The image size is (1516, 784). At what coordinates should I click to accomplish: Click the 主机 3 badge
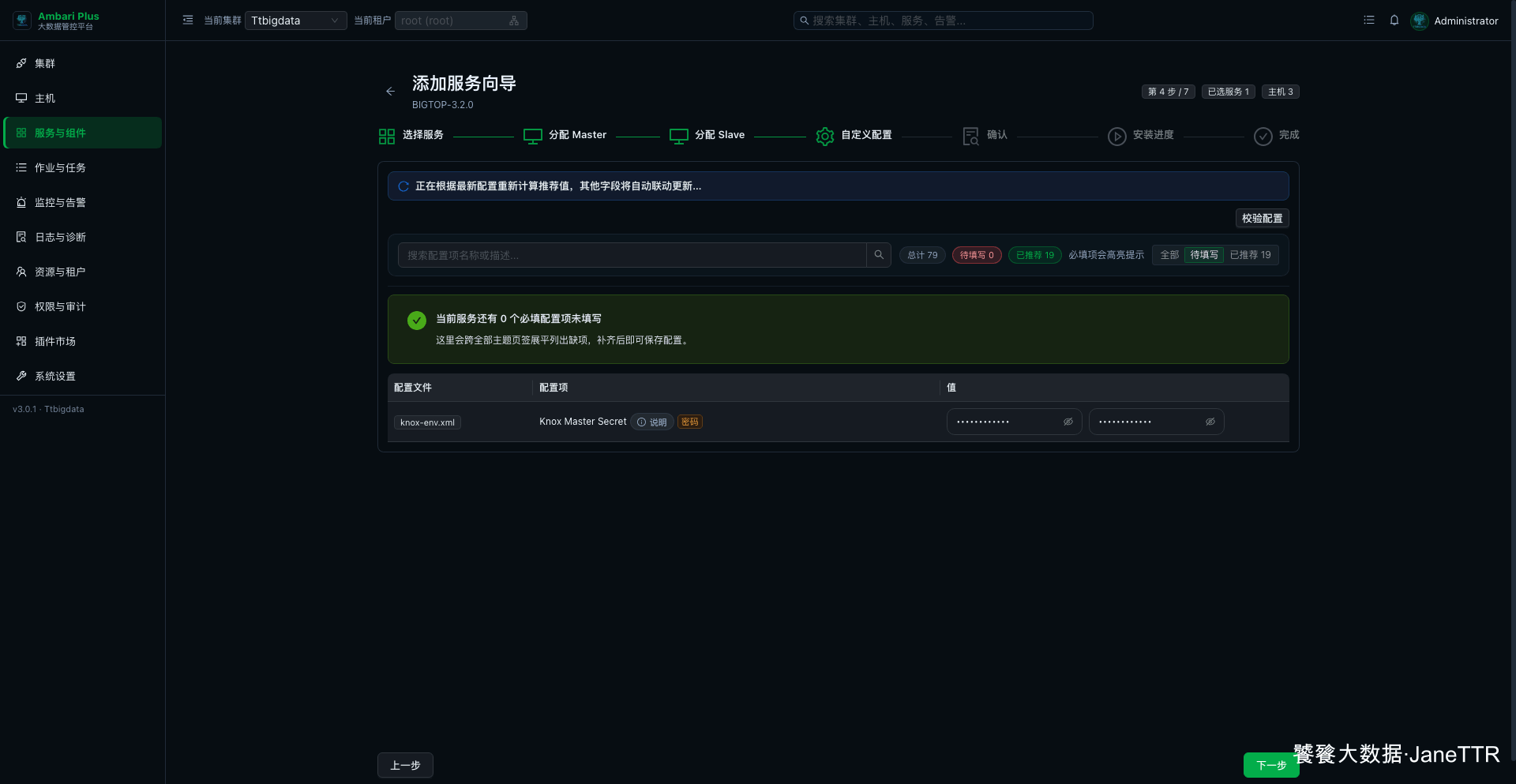pos(1280,92)
